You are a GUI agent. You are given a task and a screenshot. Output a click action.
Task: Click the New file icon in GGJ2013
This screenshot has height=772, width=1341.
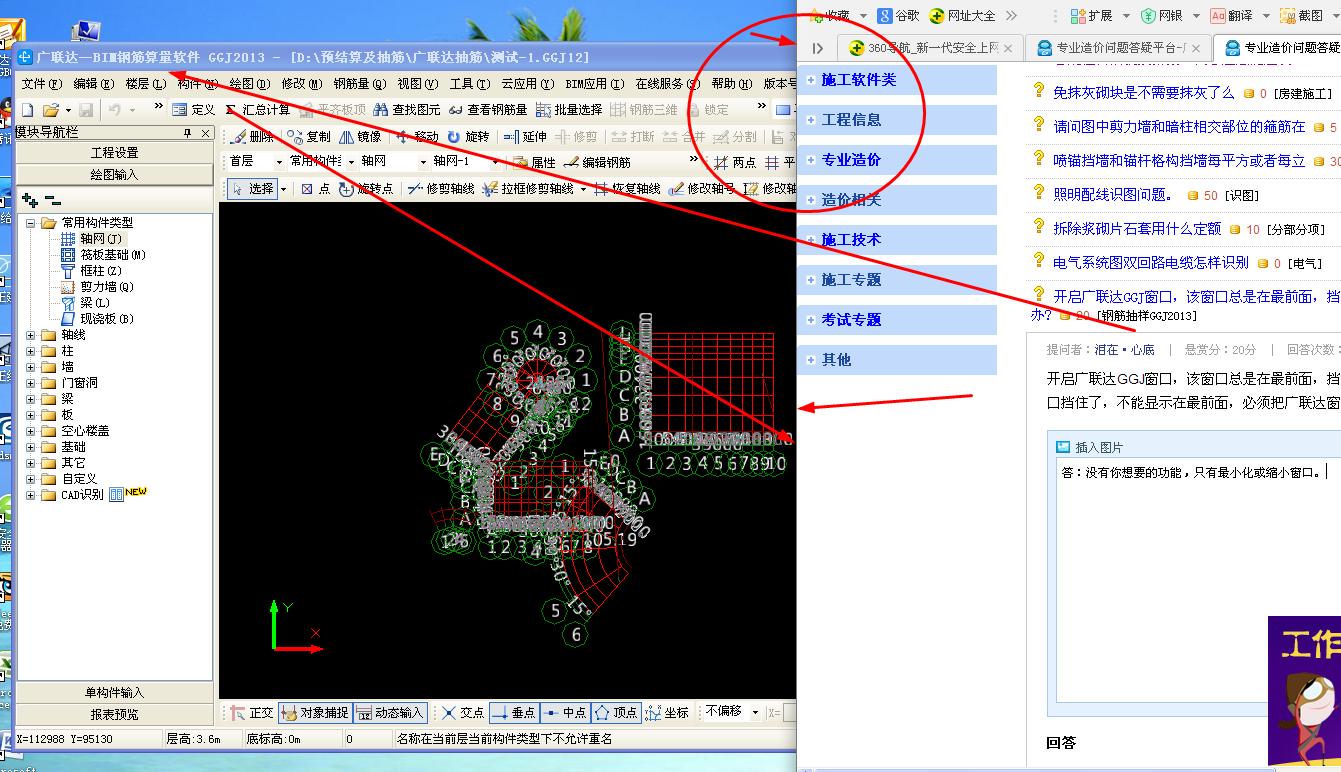[28, 110]
